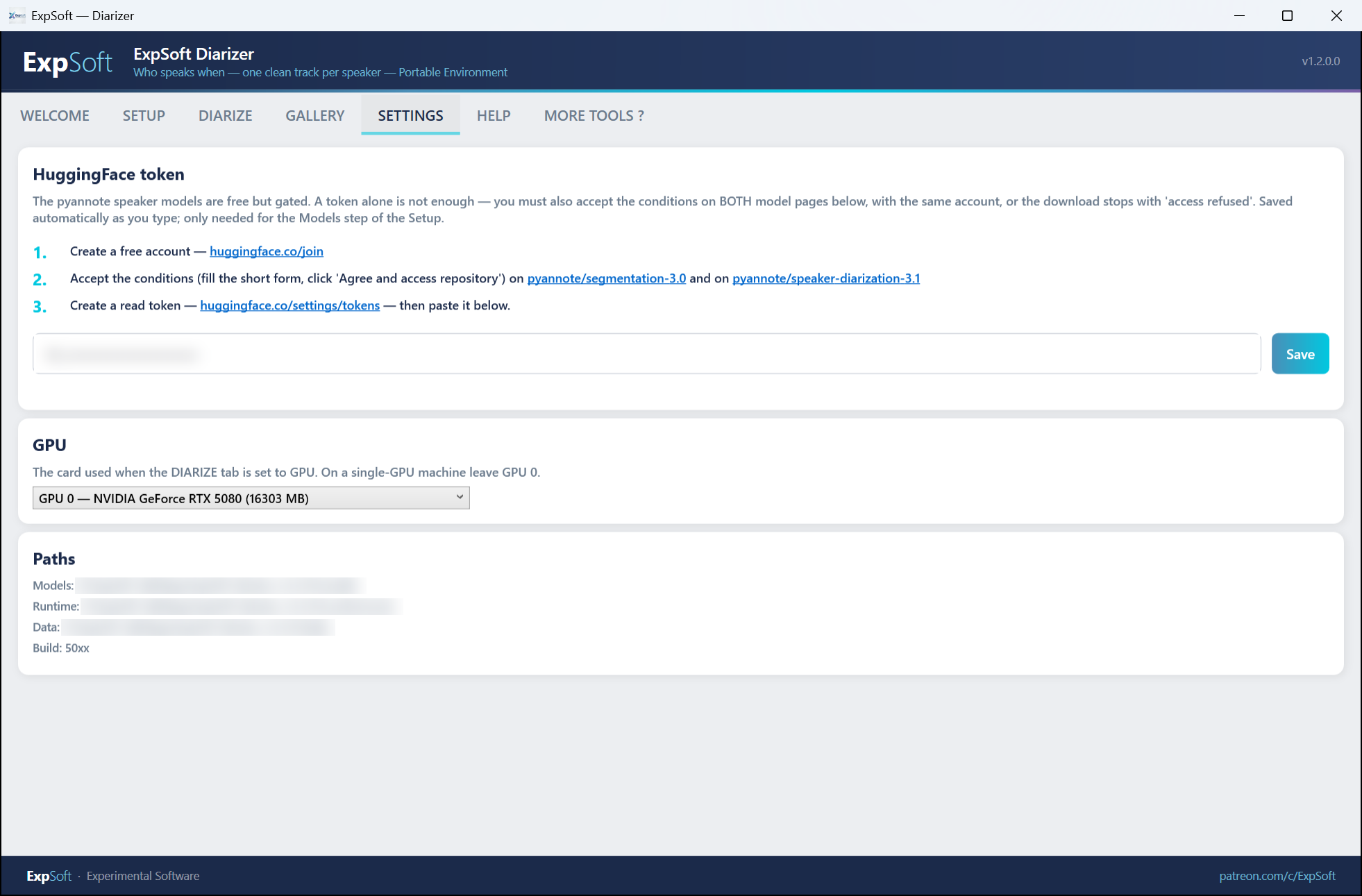
Task: Go to the DIARIZE tab
Action: pos(226,115)
